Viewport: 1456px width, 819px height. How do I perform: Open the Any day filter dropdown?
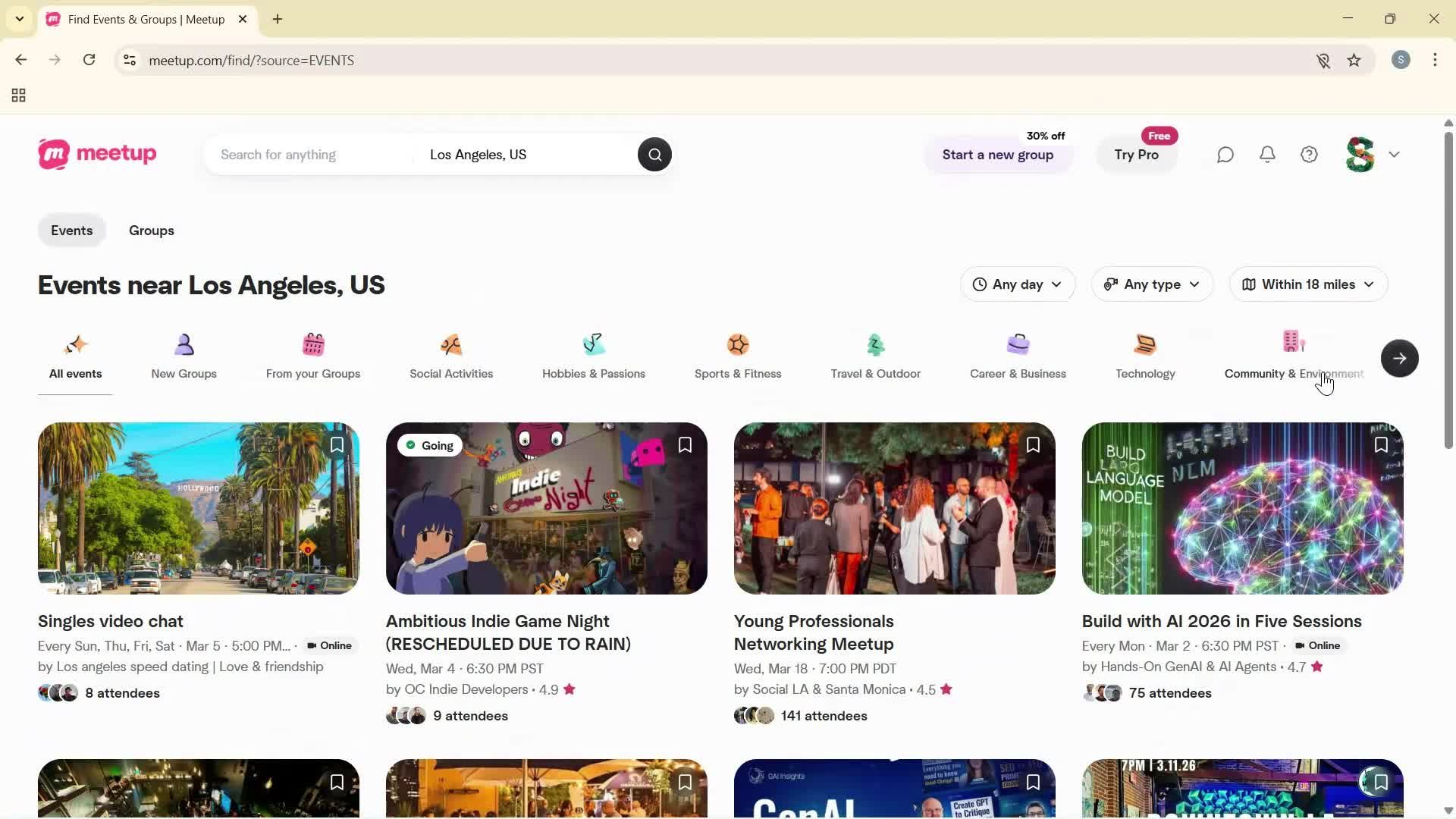[1018, 284]
